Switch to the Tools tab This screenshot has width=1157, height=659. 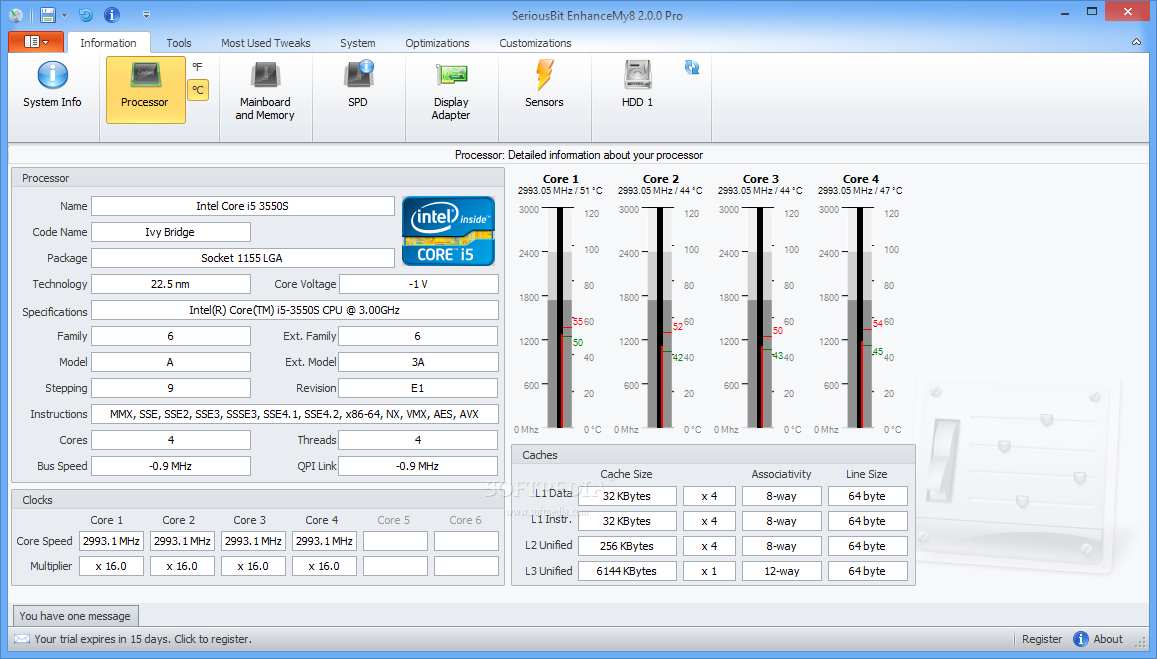pyautogui.click(x=179, y=43)
